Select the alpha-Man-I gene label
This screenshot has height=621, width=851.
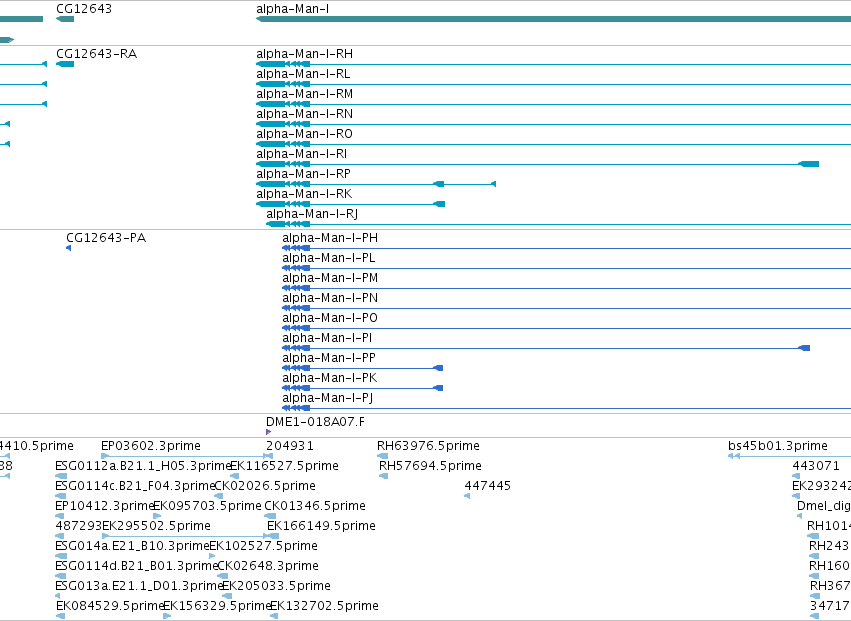(x=293, y=9)
